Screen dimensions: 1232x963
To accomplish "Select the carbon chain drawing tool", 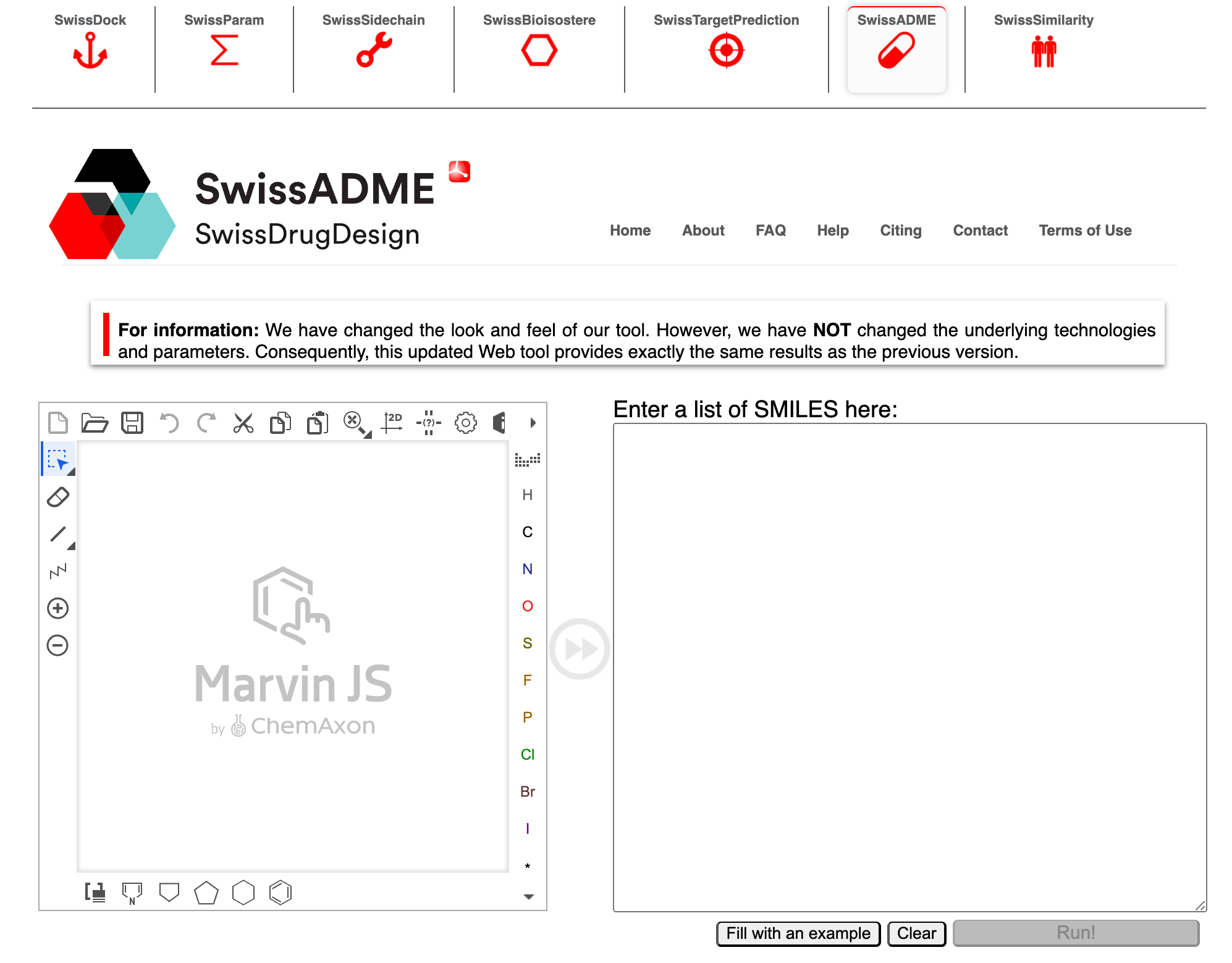I will click(58, 571).
